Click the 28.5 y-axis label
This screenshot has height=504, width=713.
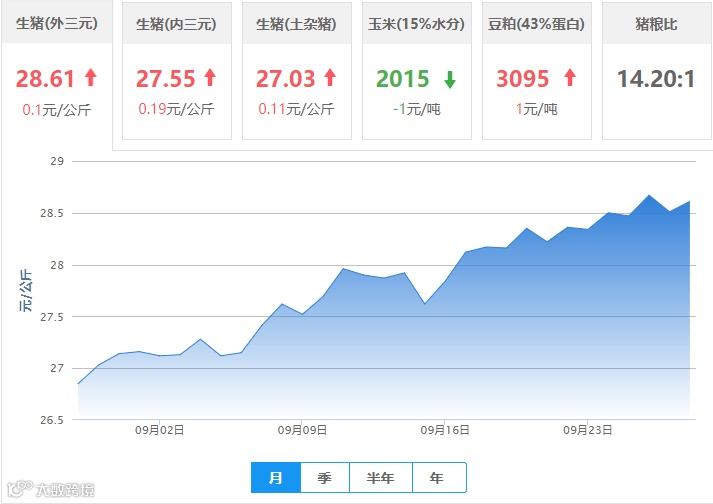click(52, 213)
